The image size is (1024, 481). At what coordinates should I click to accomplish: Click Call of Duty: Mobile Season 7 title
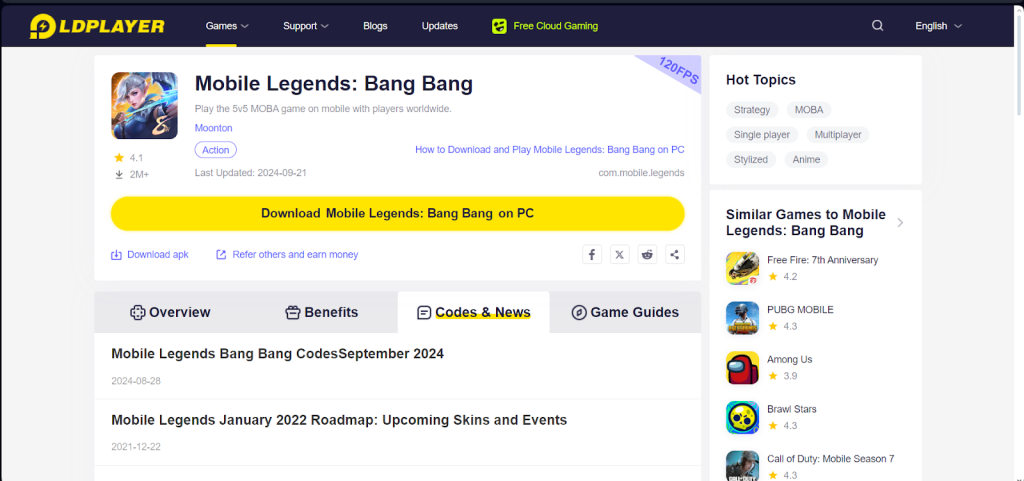pos(831,459)
